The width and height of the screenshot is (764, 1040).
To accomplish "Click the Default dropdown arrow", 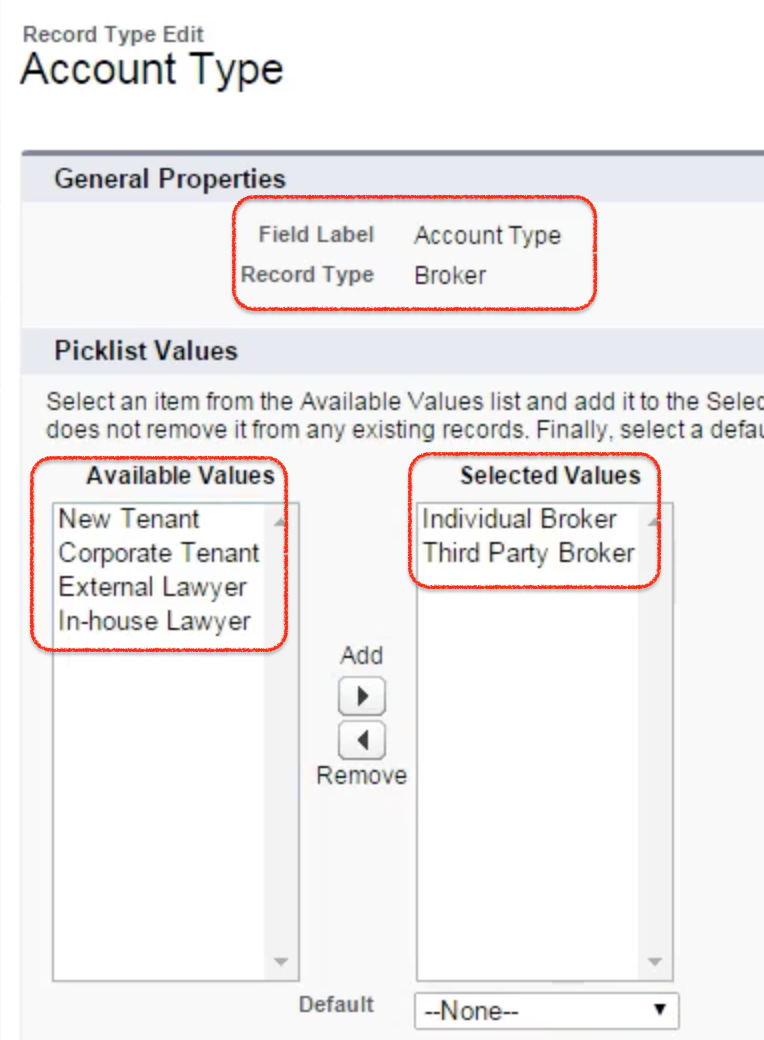I will 659,1010.
